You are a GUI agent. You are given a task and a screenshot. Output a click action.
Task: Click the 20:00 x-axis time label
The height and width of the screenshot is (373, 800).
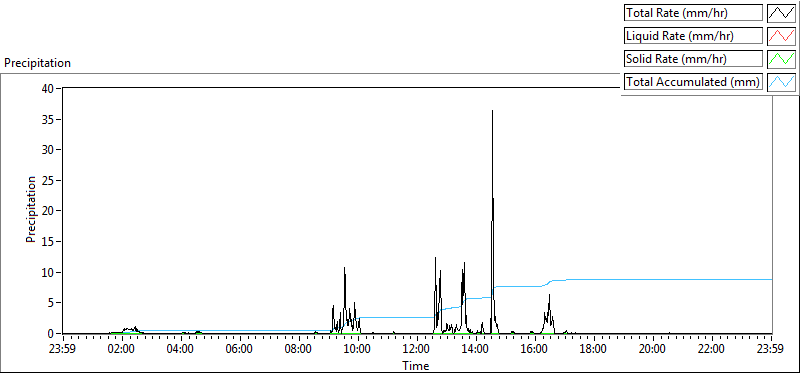pyautogui.click(x=653, y=350)
